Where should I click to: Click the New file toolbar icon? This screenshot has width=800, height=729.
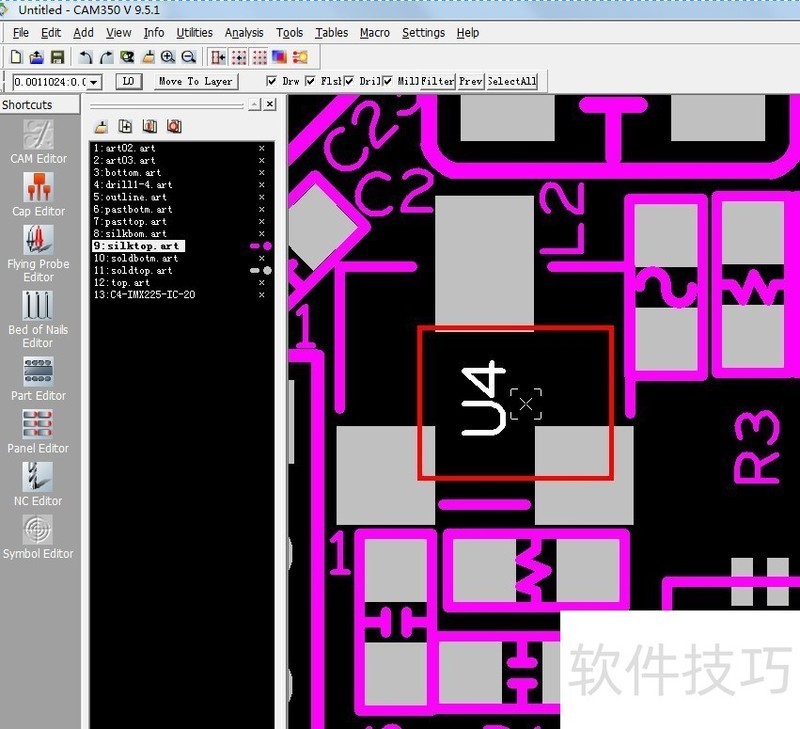point(16,57)
